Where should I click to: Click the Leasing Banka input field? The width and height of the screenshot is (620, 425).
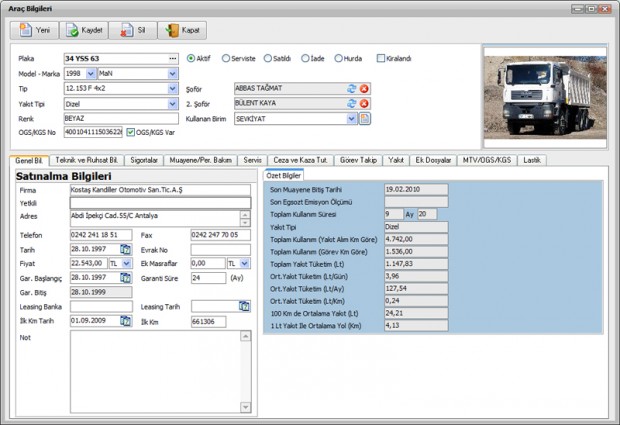101,306
